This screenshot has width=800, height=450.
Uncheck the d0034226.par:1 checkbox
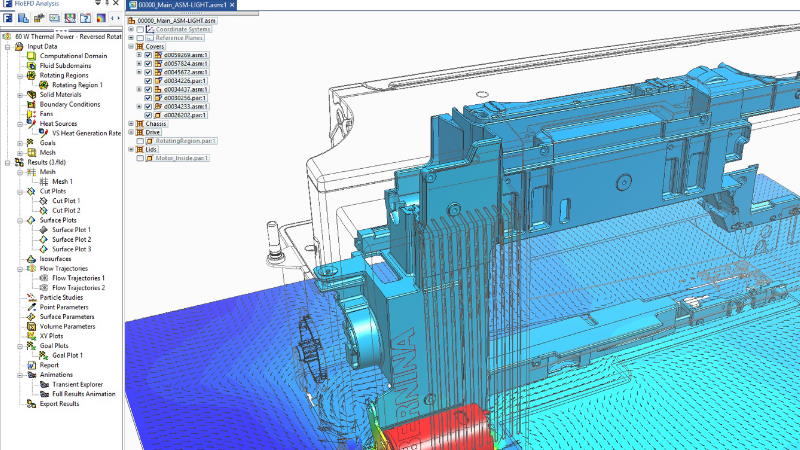click(x=148, y=81)
